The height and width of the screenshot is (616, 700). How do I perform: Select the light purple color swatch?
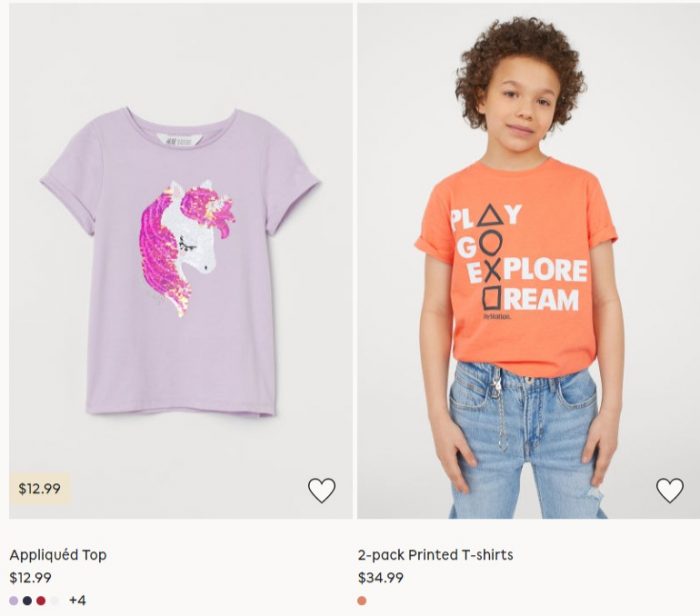(14, 600)
